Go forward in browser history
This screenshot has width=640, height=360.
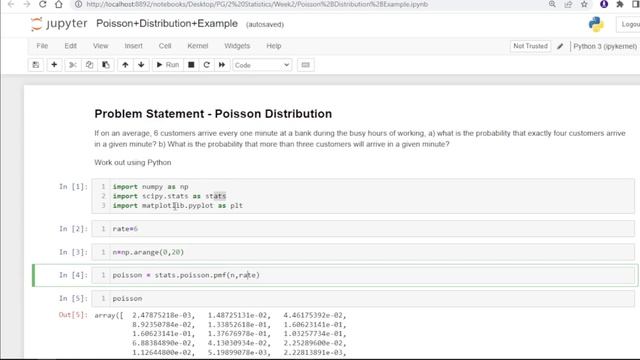click(27, 4)
